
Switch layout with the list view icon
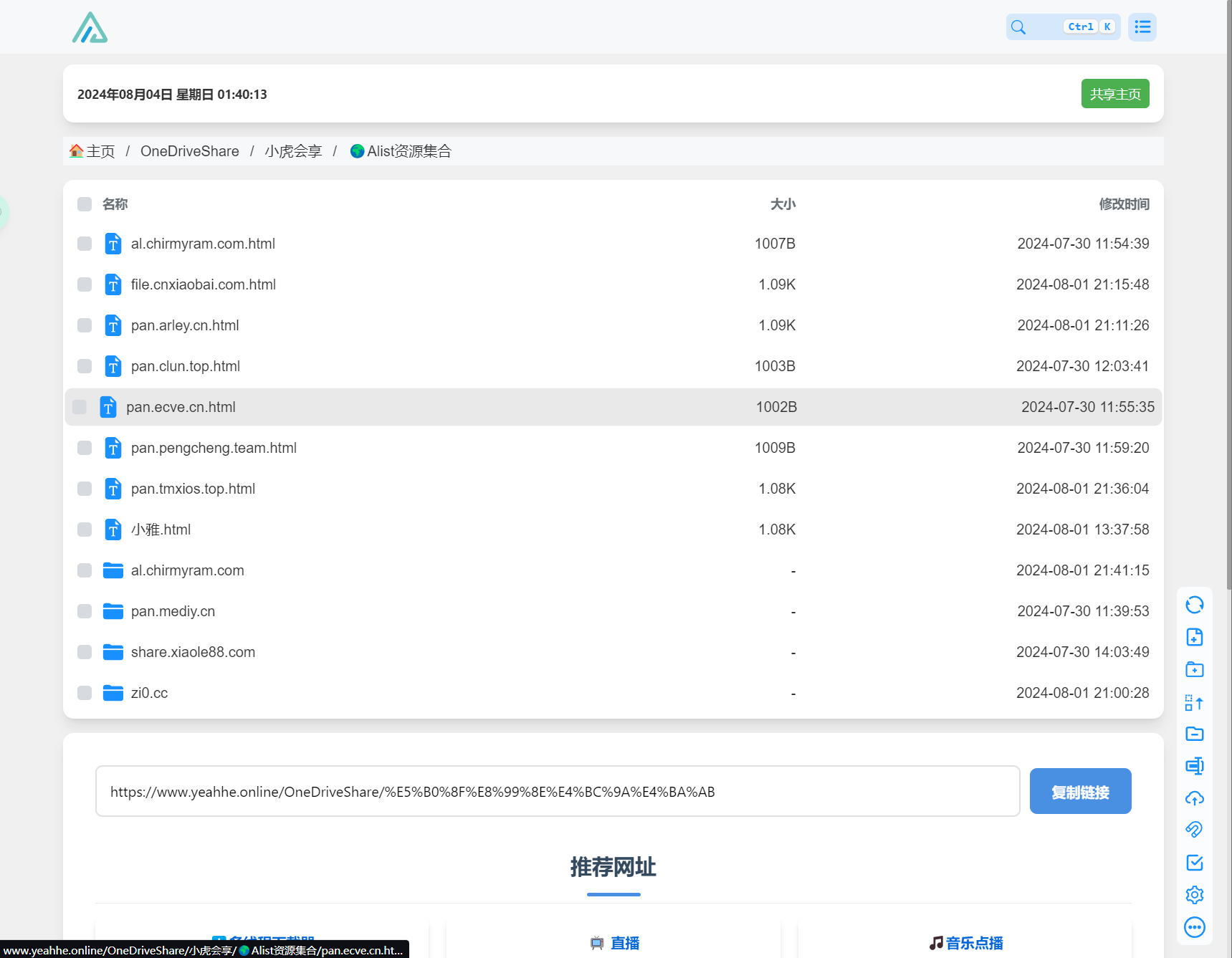1142,27
